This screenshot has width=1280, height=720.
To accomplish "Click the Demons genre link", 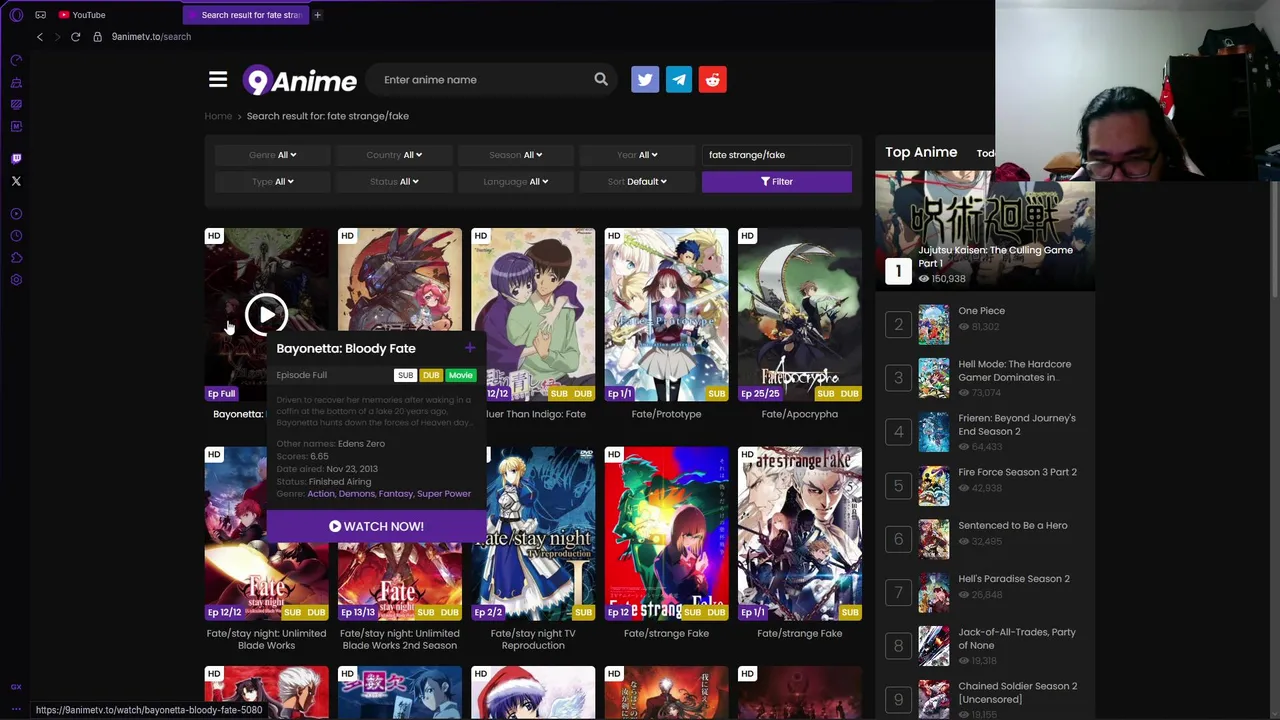I will 357,494.
